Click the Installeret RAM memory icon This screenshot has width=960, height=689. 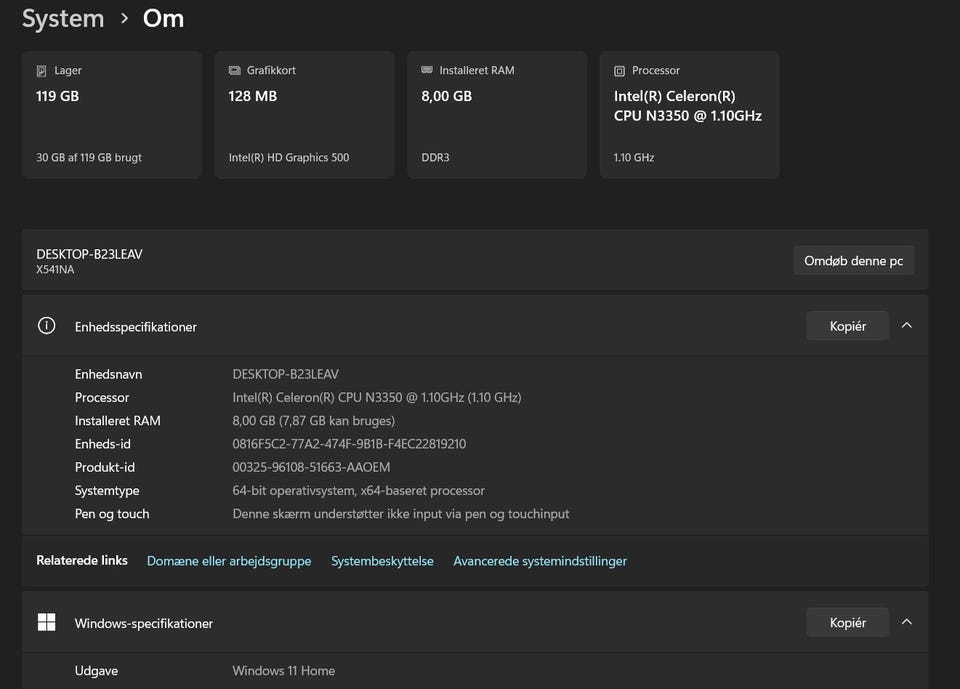(x=427, y=71)
